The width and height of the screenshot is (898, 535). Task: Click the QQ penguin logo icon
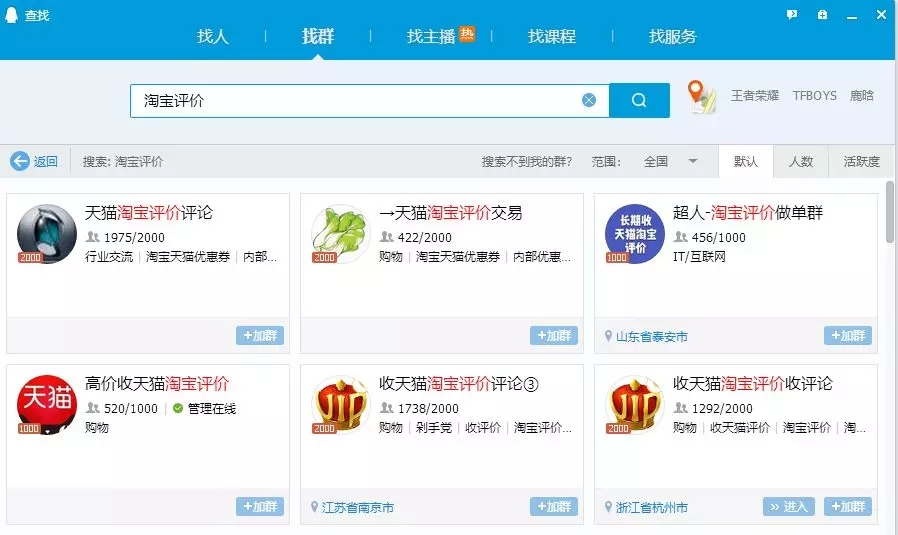click(x=11, y=15)
